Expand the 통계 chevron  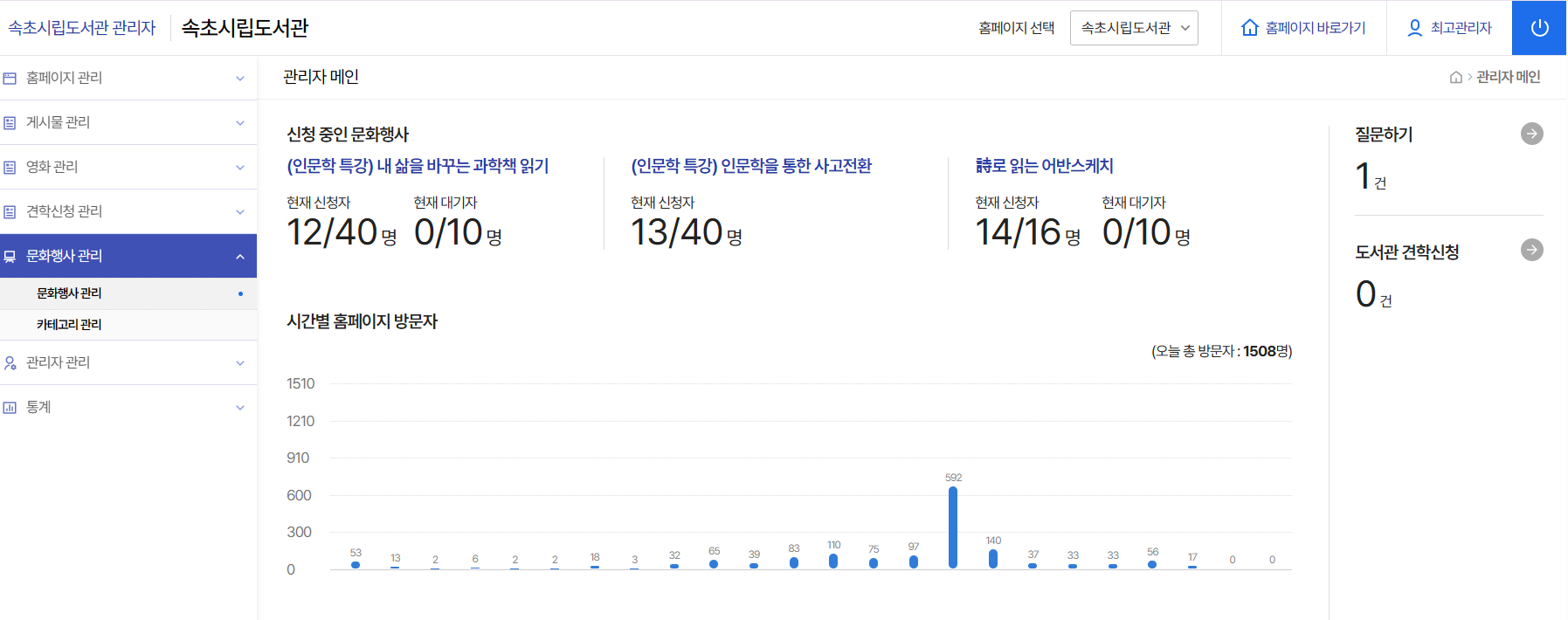pyautogui.click(x=239, y=408)
